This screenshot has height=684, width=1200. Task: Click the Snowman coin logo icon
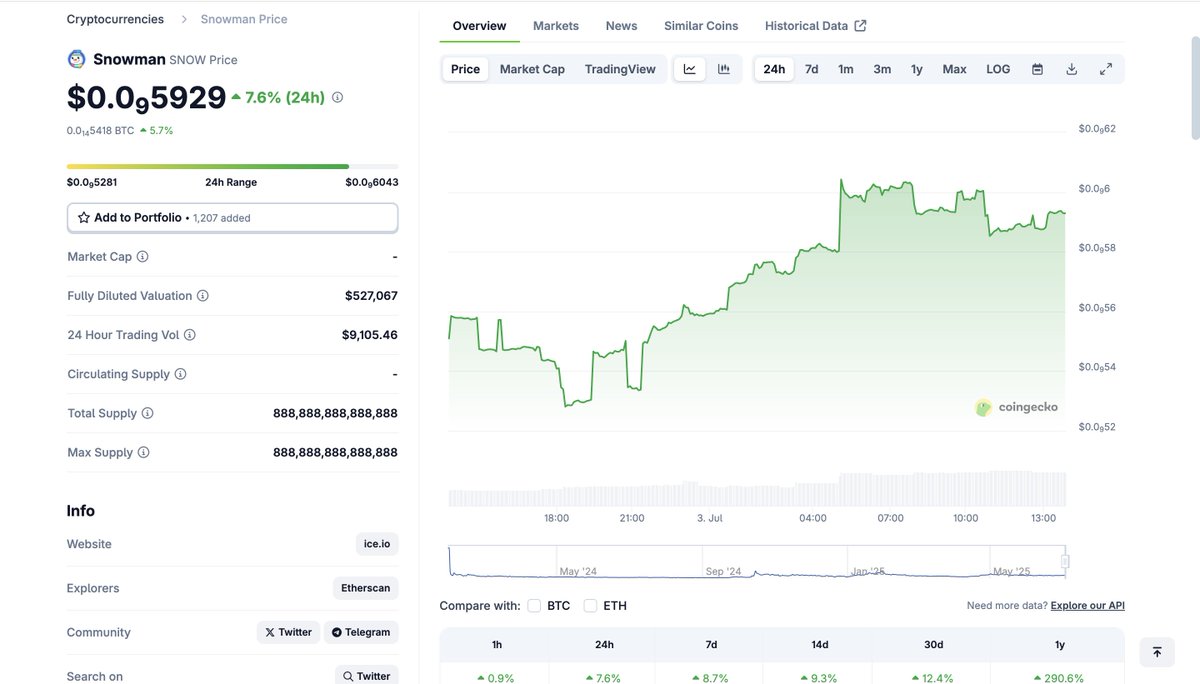[77, 59]
